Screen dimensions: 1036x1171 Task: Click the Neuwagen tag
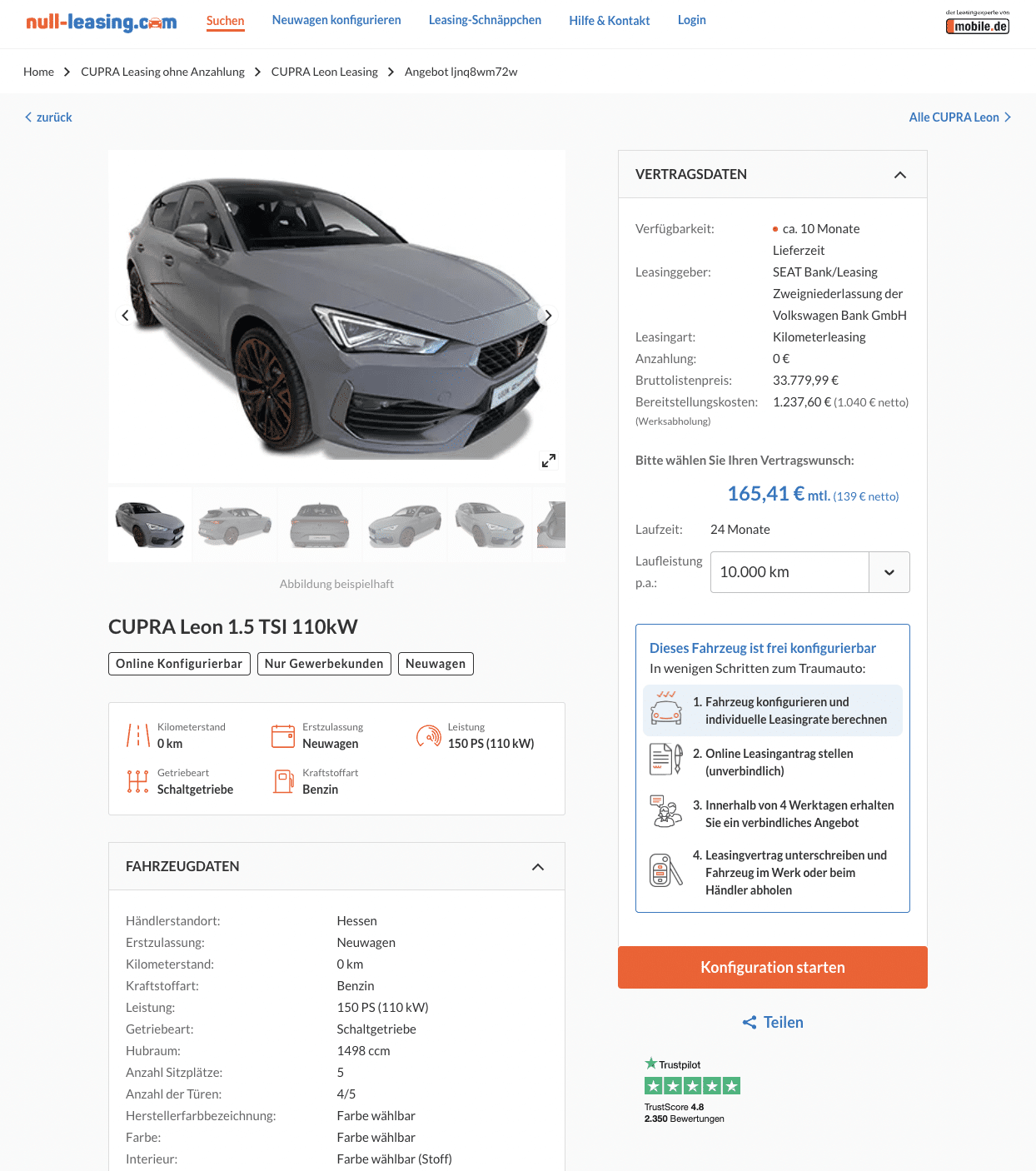[436, 664]
